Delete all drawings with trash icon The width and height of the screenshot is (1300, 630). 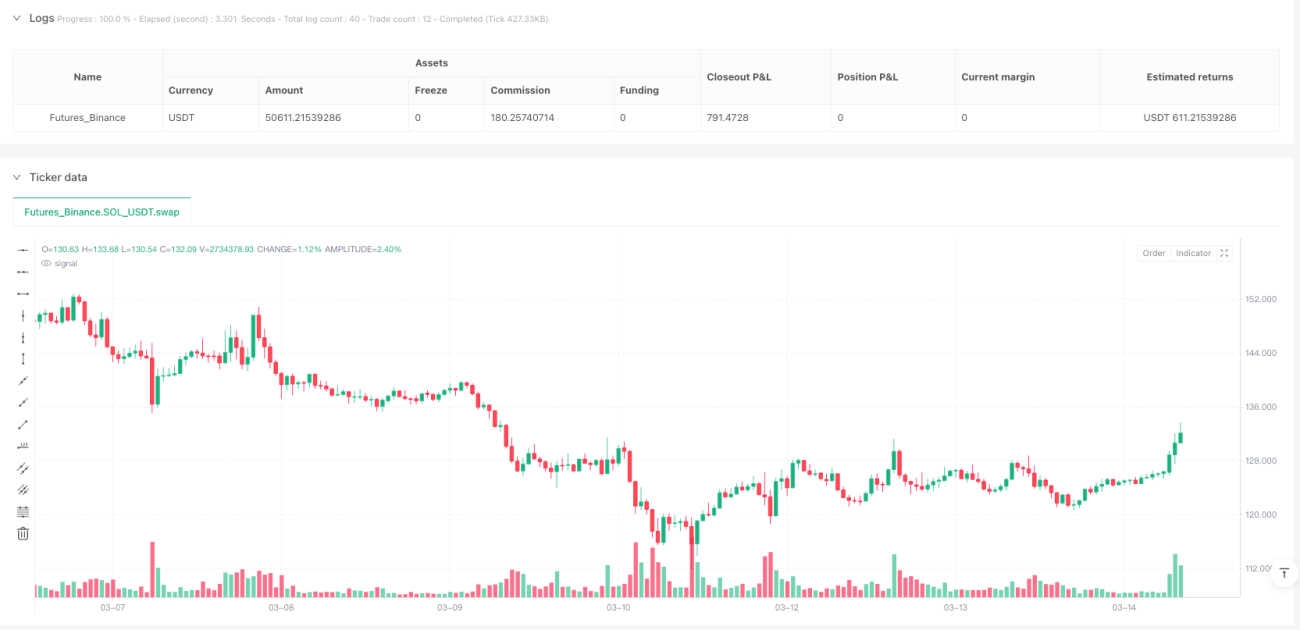coord(23,533)
